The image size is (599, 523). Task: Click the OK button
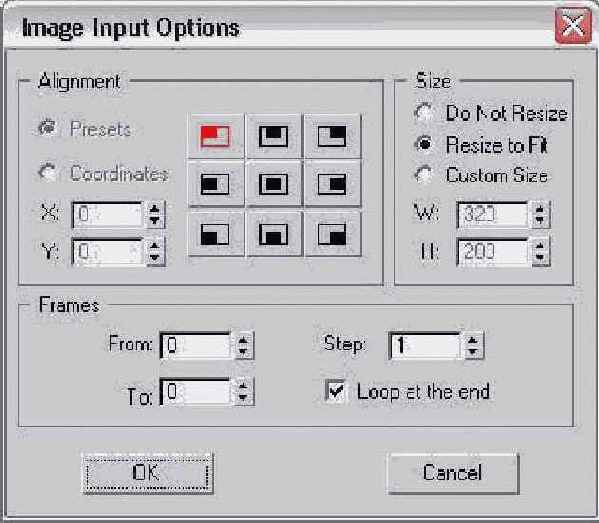(x=147, y=473)
